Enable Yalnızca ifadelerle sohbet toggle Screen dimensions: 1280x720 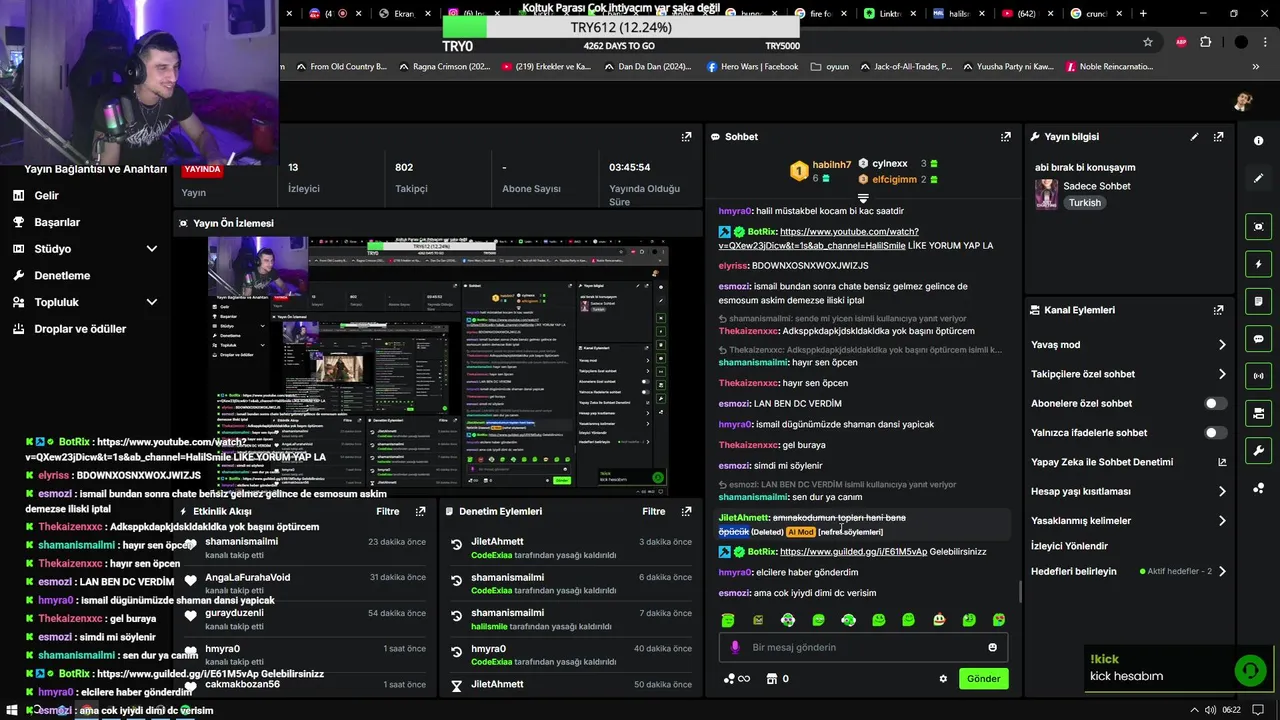(x=1215, y=433)
